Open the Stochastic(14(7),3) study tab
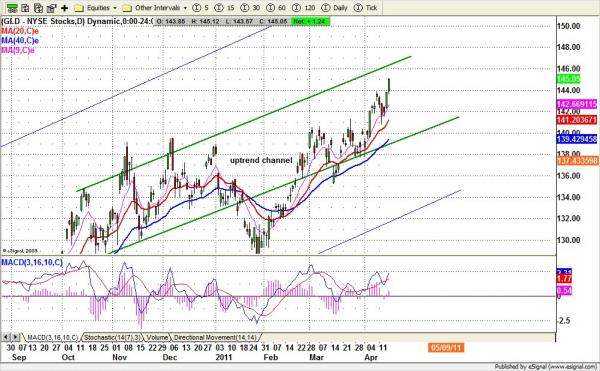 tap(112, 337)
